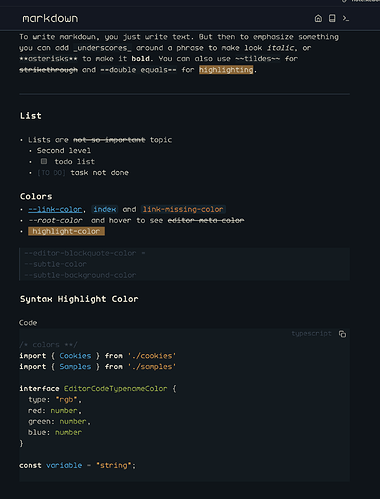Copy the typescript code block

(x=342, y=334)
